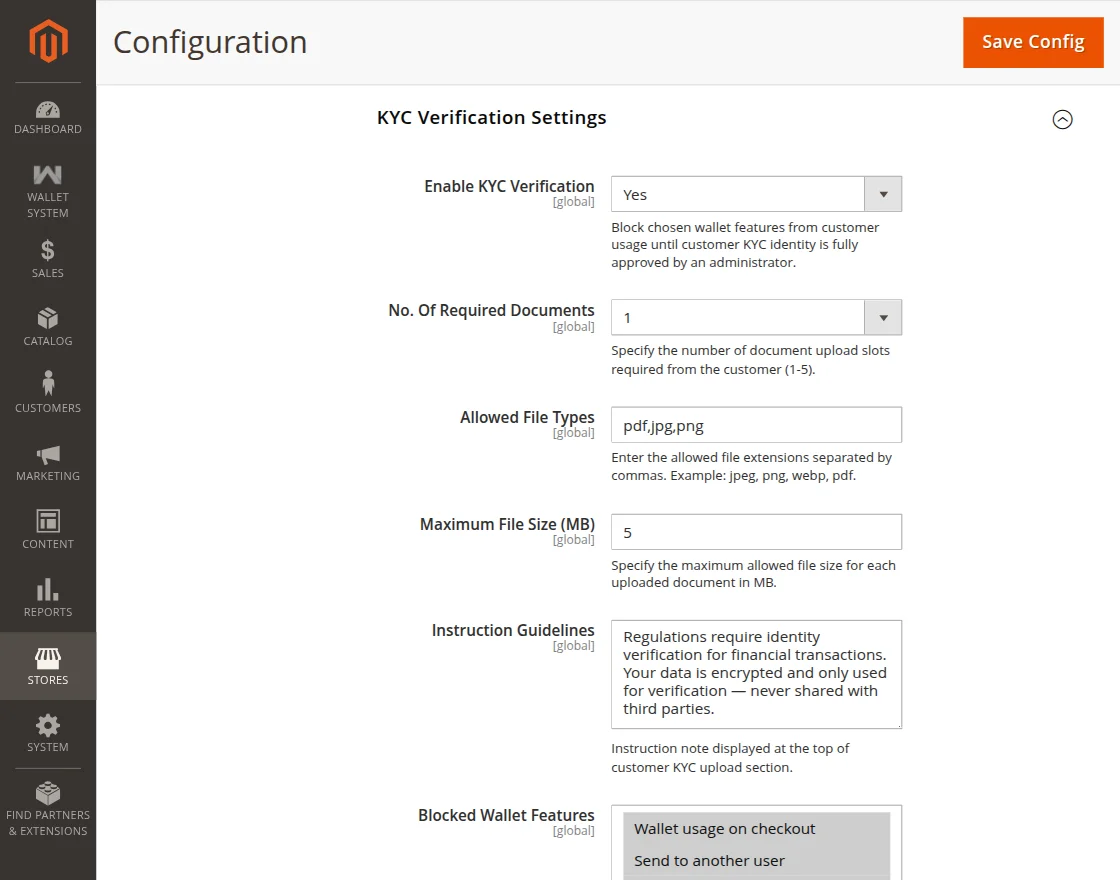This screenshot has width=1120, height=880.
Task: Click the Instruction Guidelines text area
Action: pyautogui.click(x=756, y=674)
